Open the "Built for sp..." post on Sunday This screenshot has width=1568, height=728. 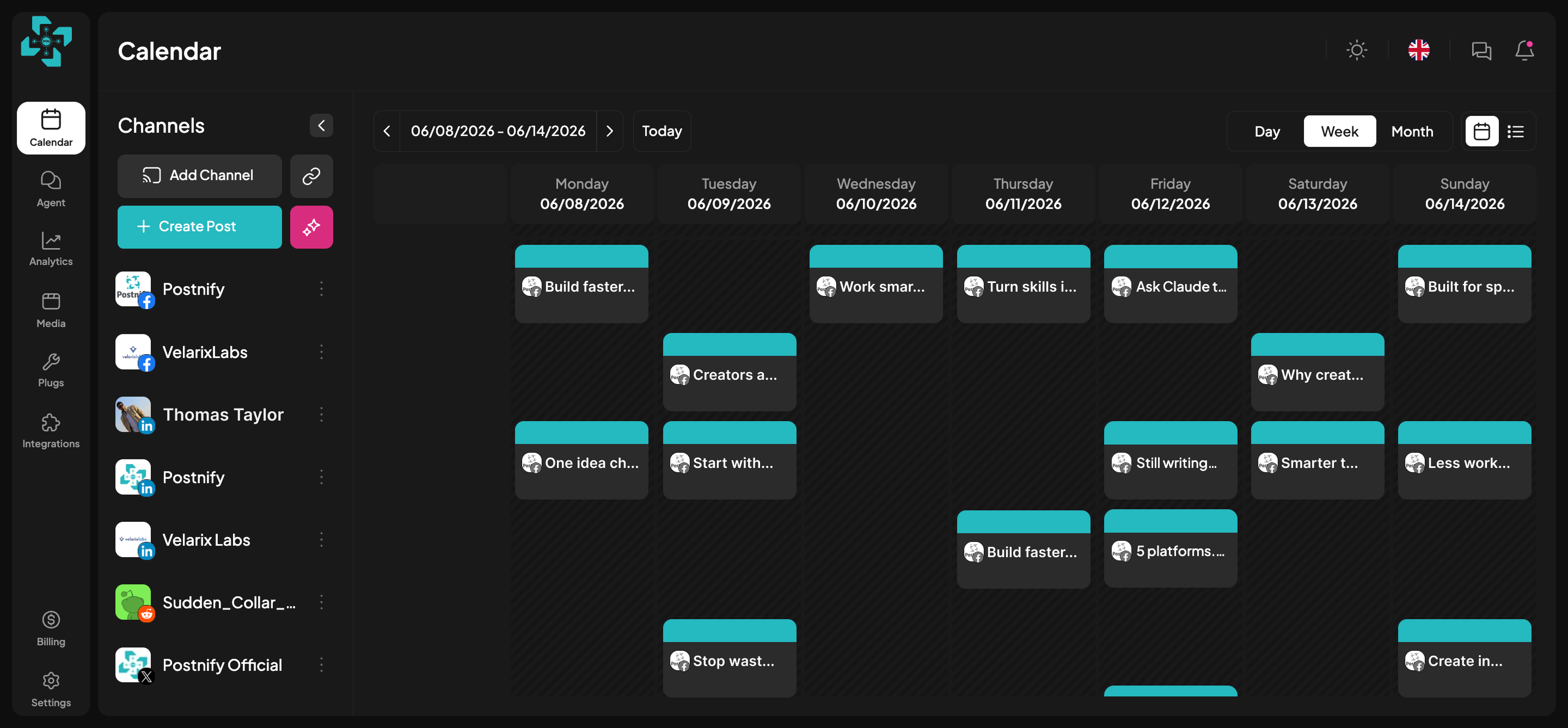tap(1465, 284)
